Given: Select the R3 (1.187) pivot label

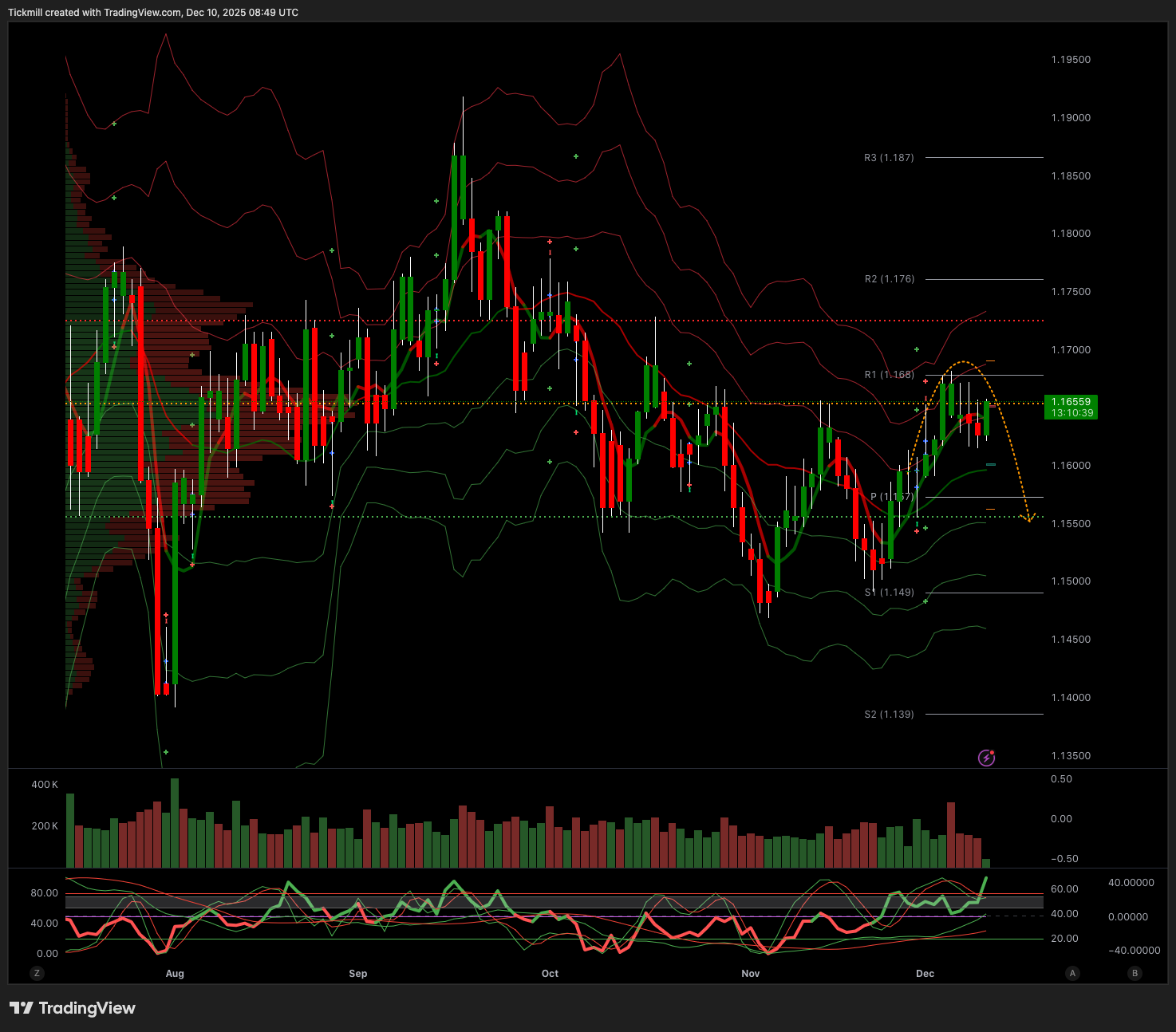Looking at the screenshot, I should 889,158.
